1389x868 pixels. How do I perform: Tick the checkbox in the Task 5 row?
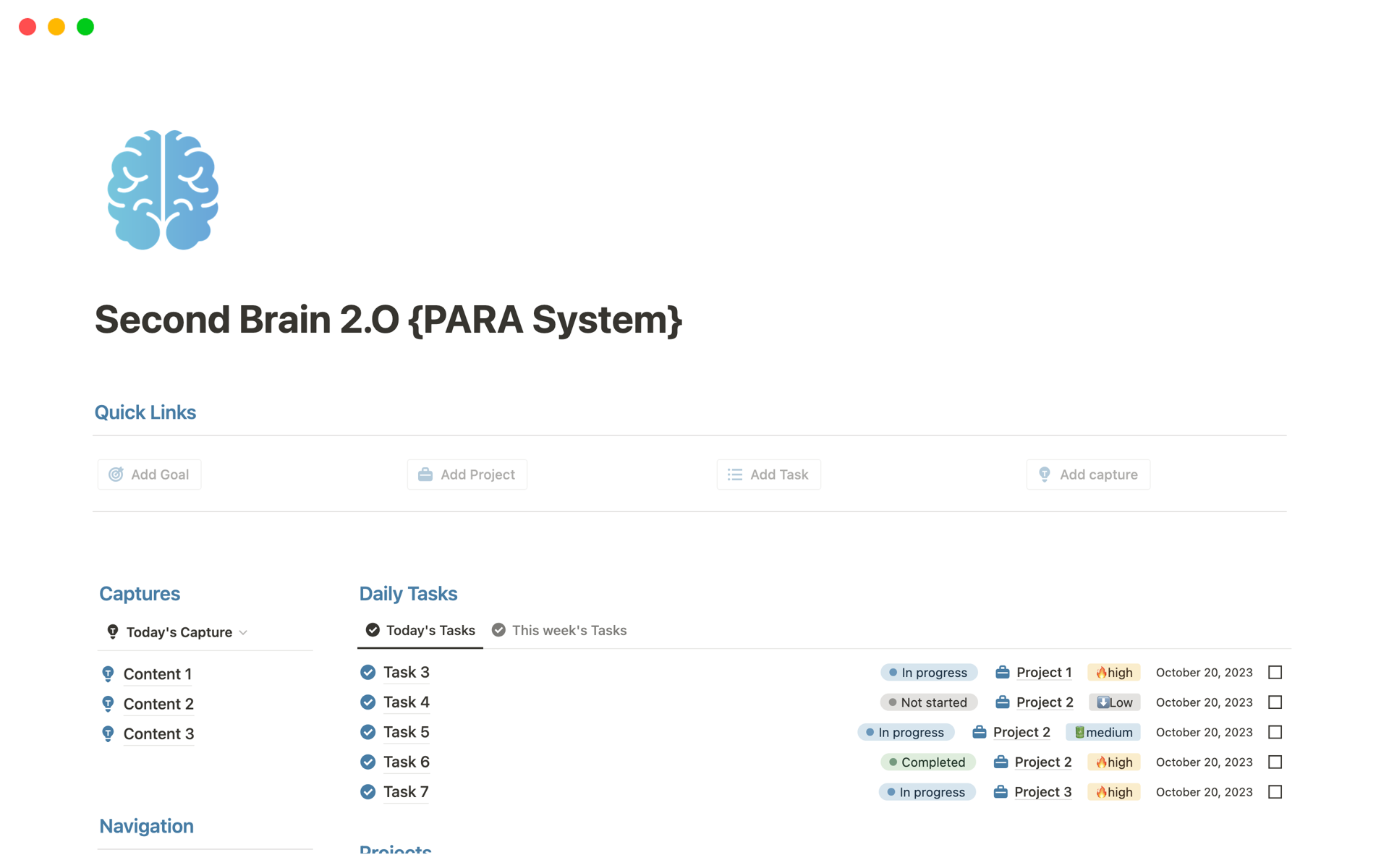1275,732
